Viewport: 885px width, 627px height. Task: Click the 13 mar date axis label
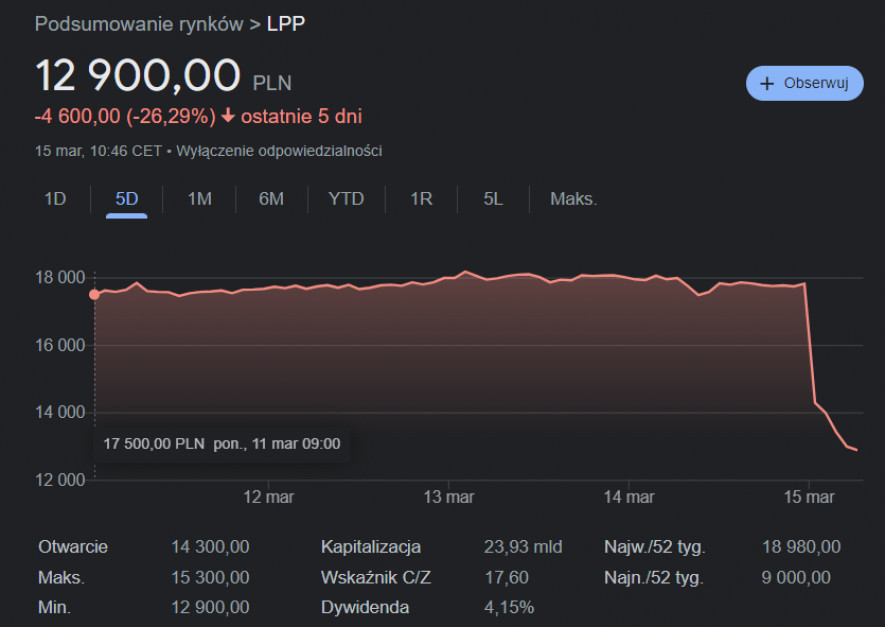pyautogui.click(x=449, y=497)
